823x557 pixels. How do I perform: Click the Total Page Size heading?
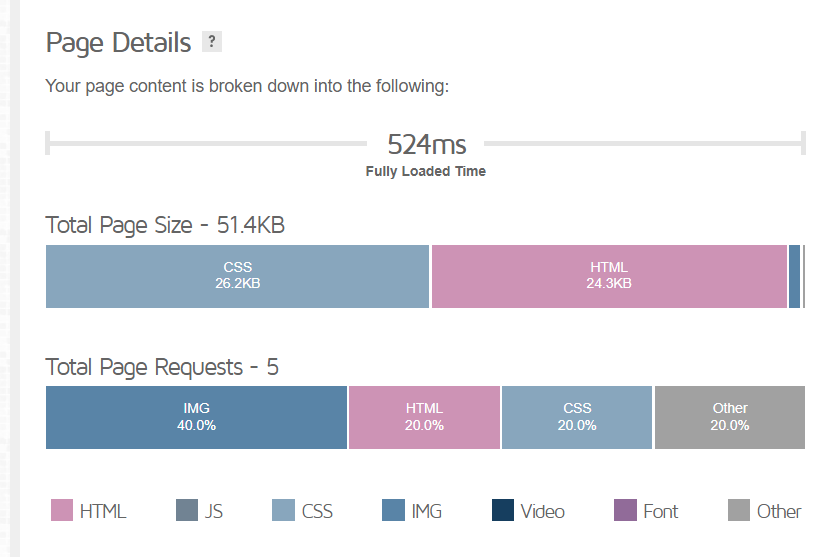click(165, 226)
